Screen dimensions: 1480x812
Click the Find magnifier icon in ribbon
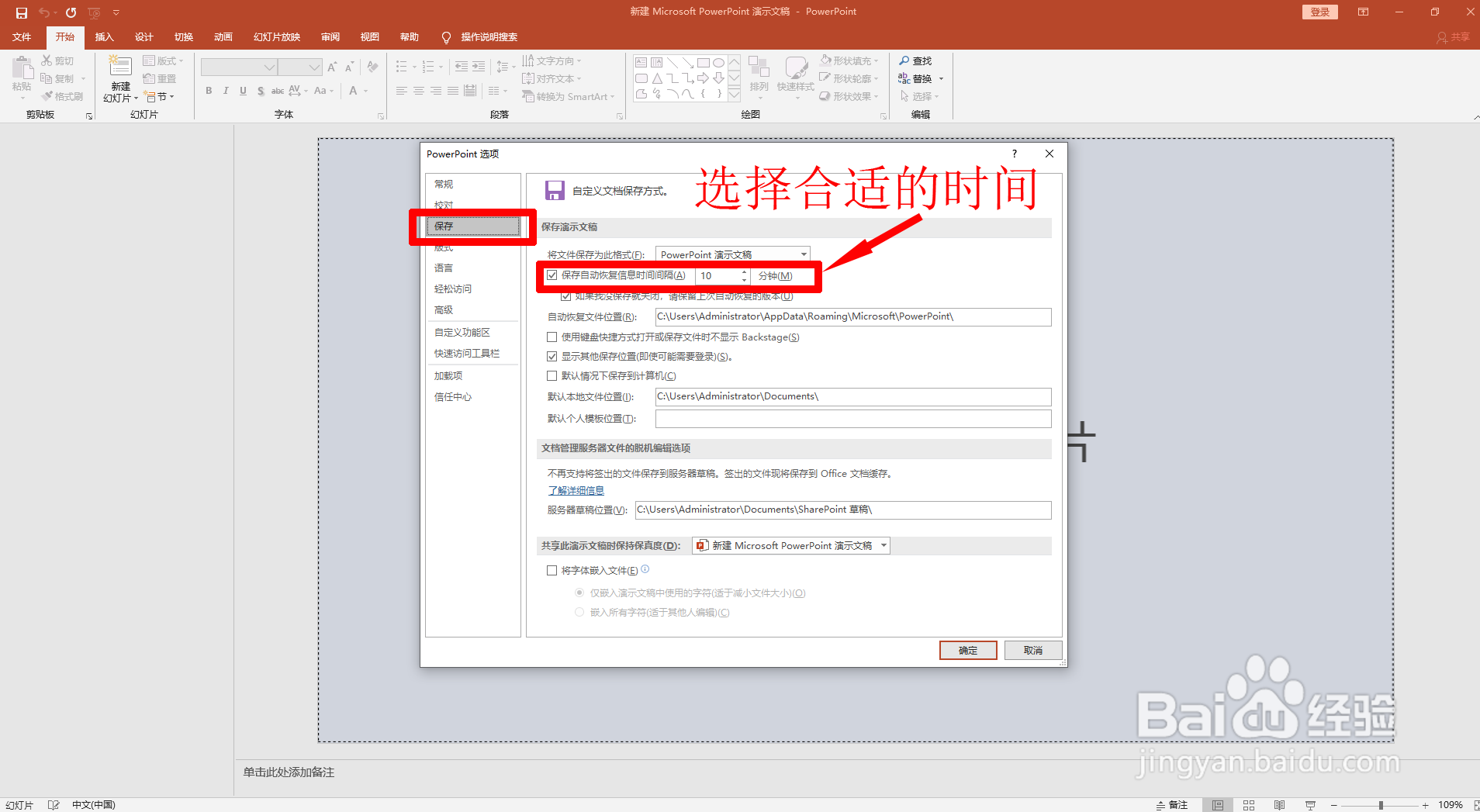904,60
